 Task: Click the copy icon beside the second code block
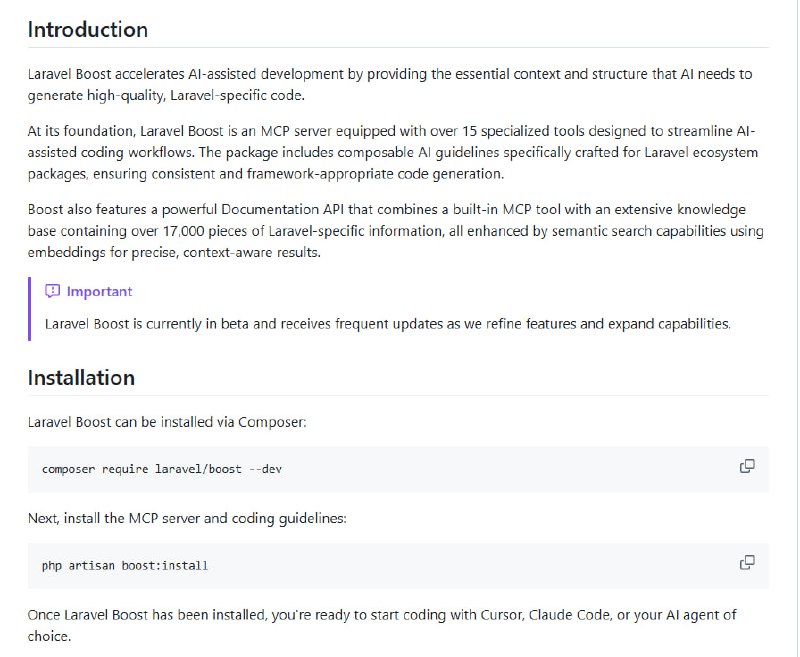point(746,563)
